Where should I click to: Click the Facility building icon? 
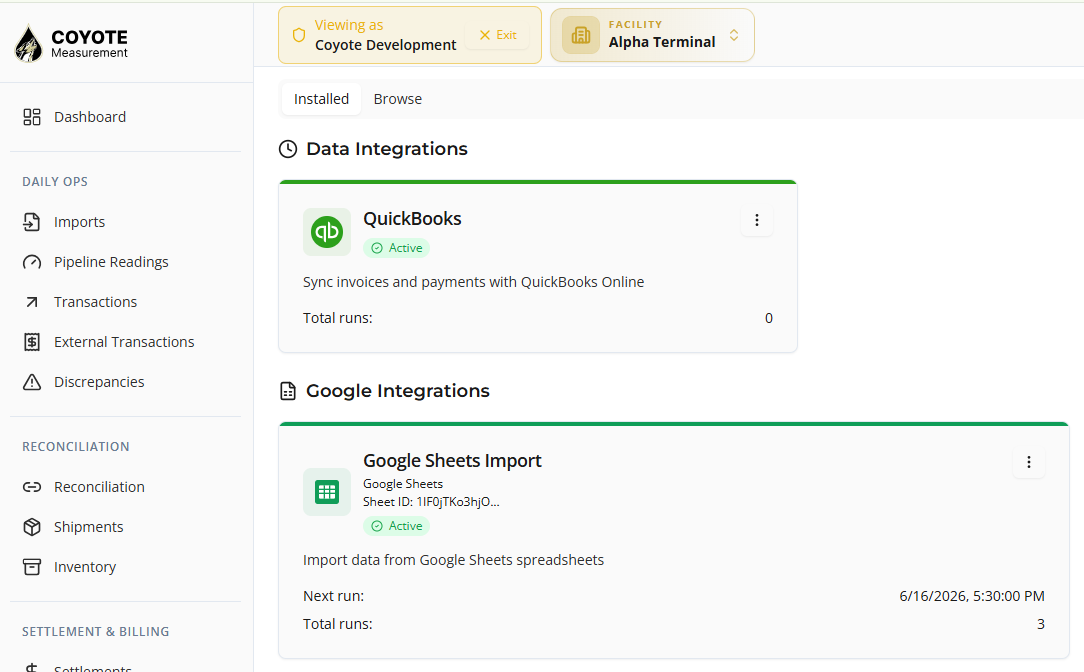tap(581, 35)
